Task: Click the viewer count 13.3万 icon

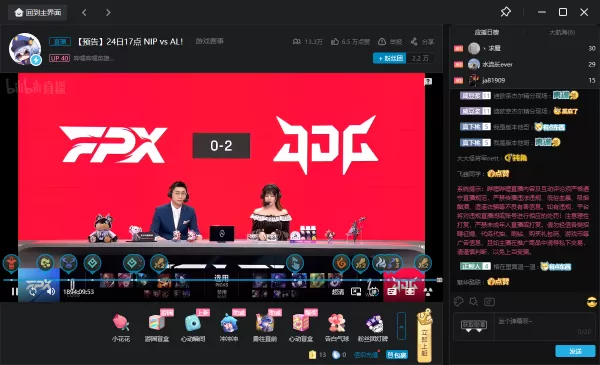Action: coord(297,41)
